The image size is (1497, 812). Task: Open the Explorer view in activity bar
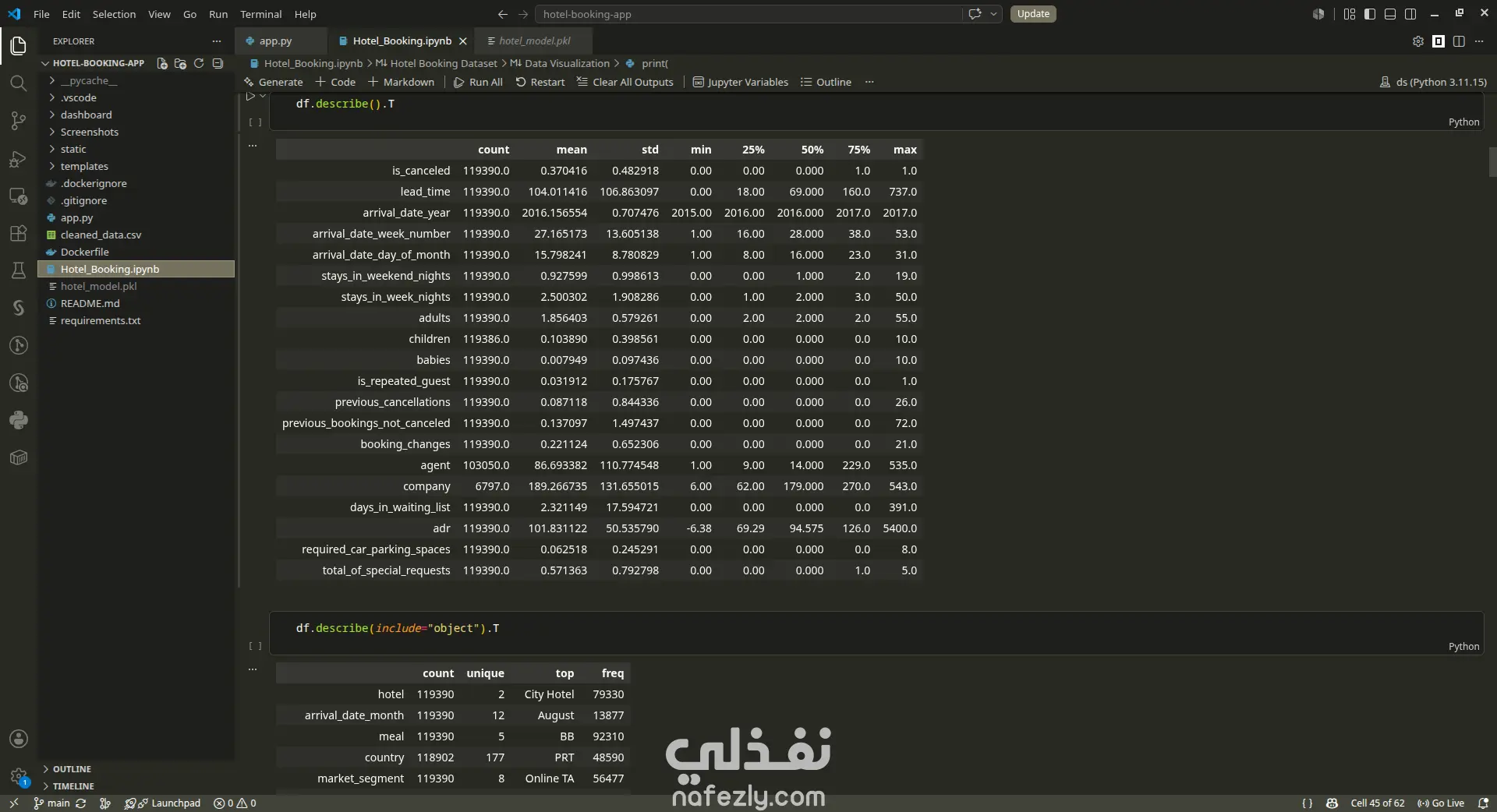(19, 46)
